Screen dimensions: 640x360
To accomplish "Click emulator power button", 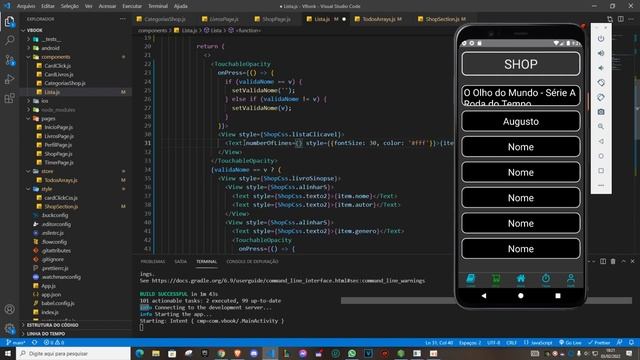I will click(601, 39).
